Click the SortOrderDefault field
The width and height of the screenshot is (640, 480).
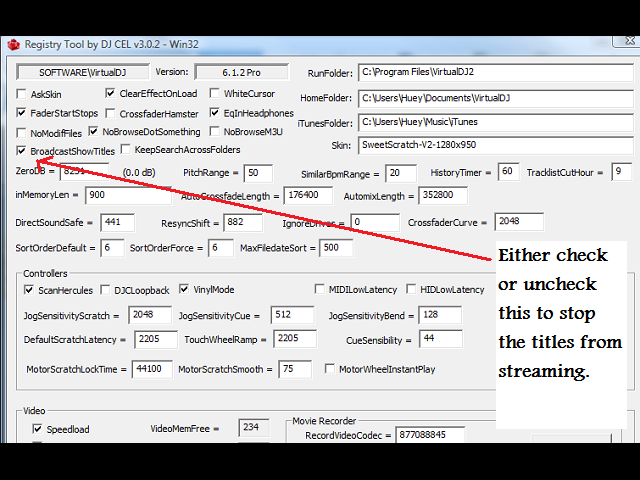pyautogui.click(x=112, y=248)
